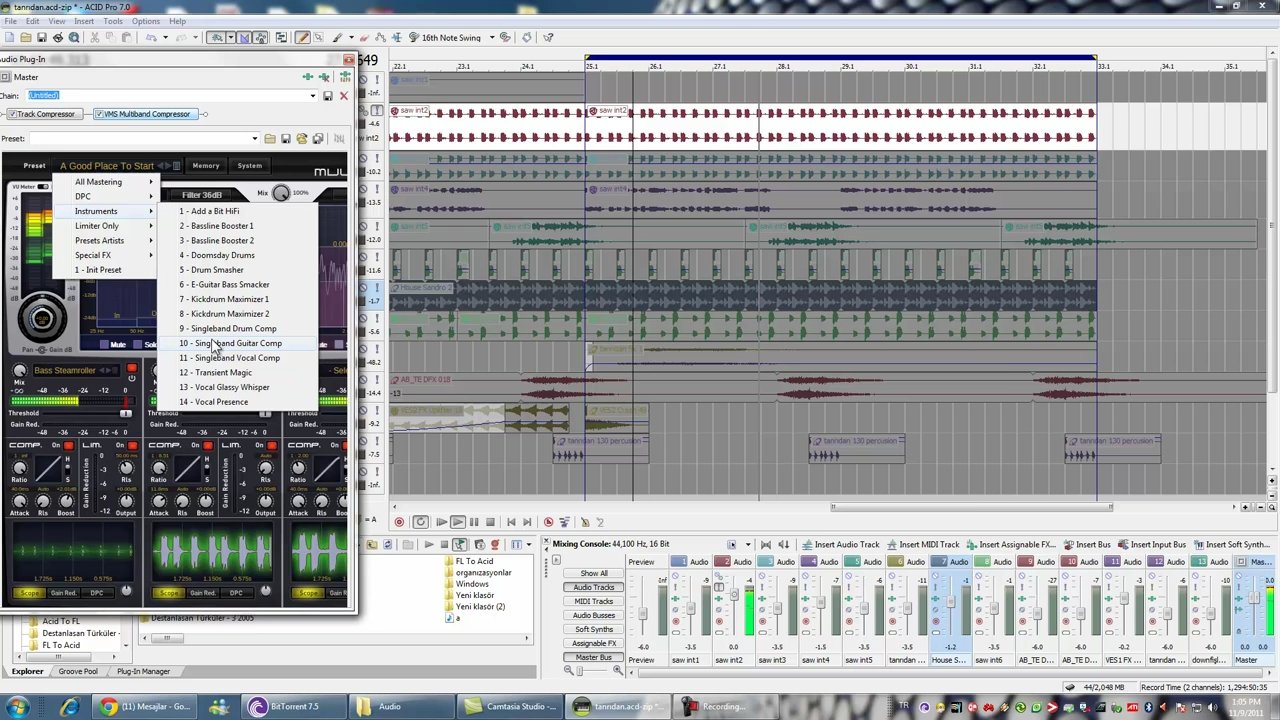Switch to Explorer tab
The image size is (1280, 720).
point(27,671)
